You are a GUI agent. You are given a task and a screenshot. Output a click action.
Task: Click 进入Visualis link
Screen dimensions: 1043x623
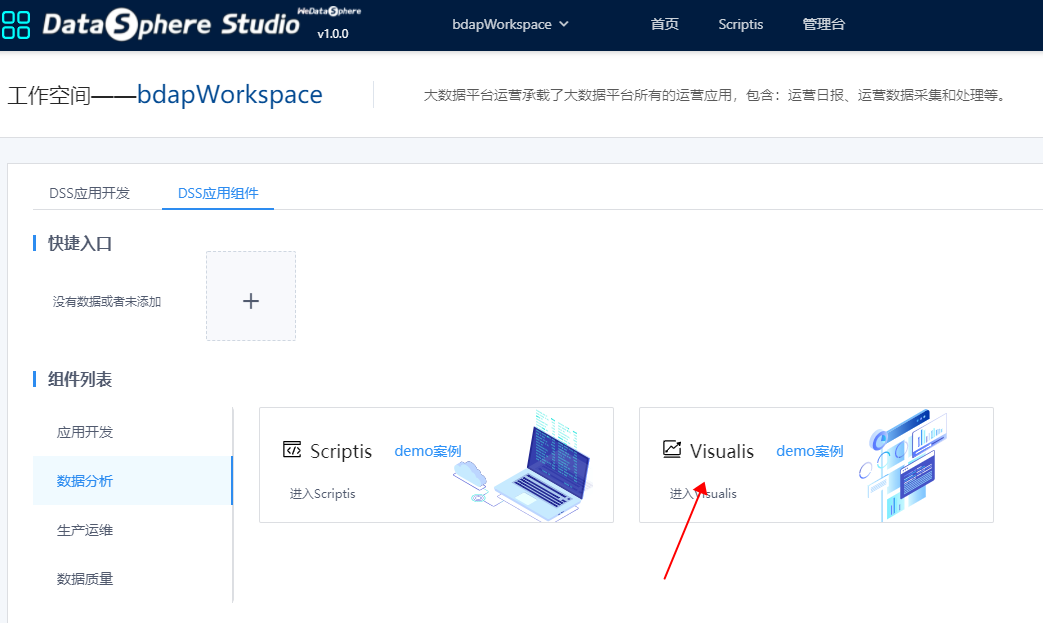point(703,493)
